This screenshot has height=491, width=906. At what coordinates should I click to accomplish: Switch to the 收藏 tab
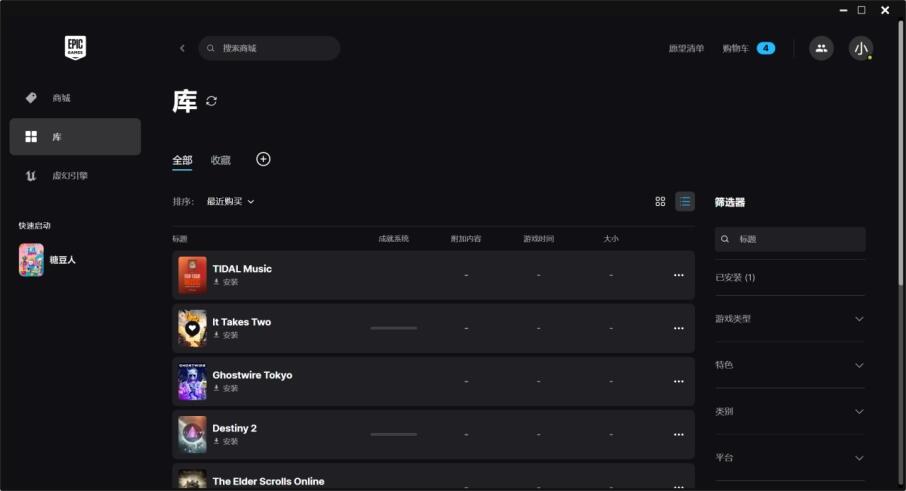pos(221,160)
